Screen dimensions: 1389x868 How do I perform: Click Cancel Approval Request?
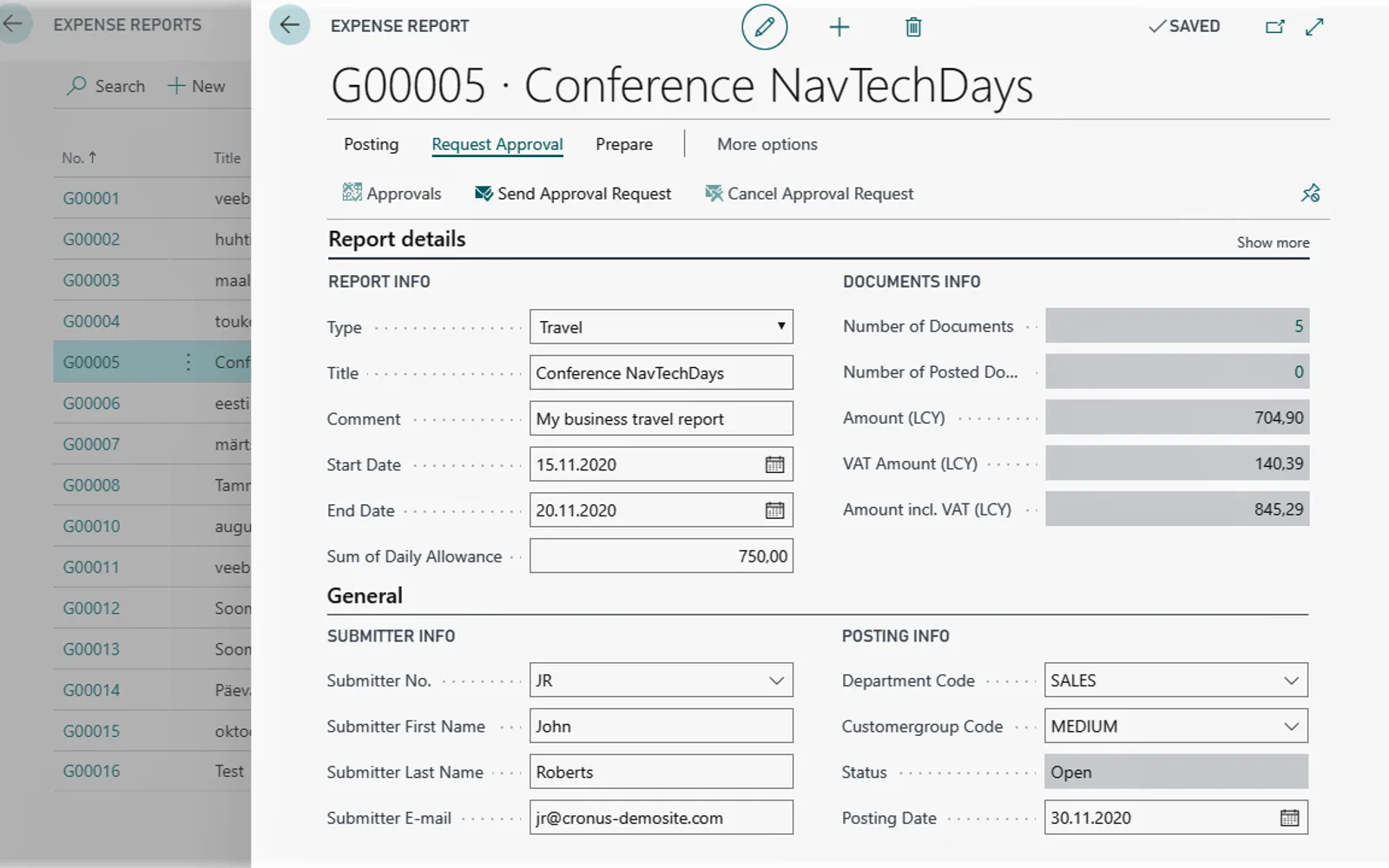tap(809, 193)
